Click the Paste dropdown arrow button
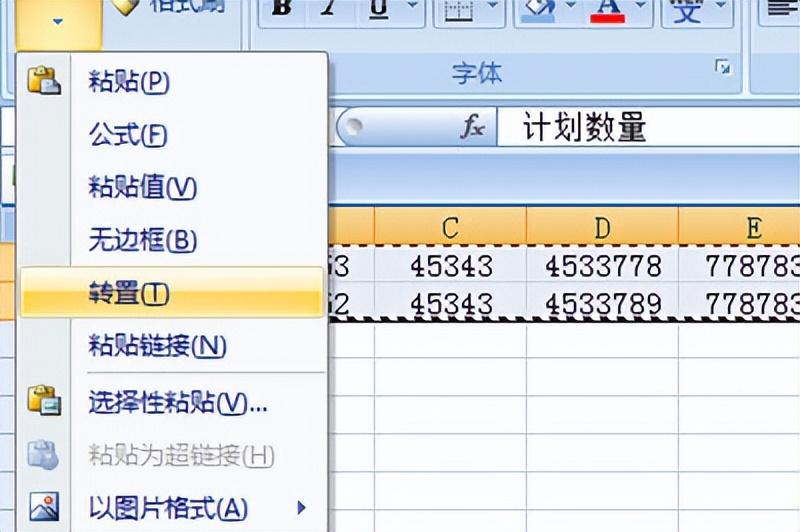The height and width of the screenshot is (532, 800). pos(58,22)
